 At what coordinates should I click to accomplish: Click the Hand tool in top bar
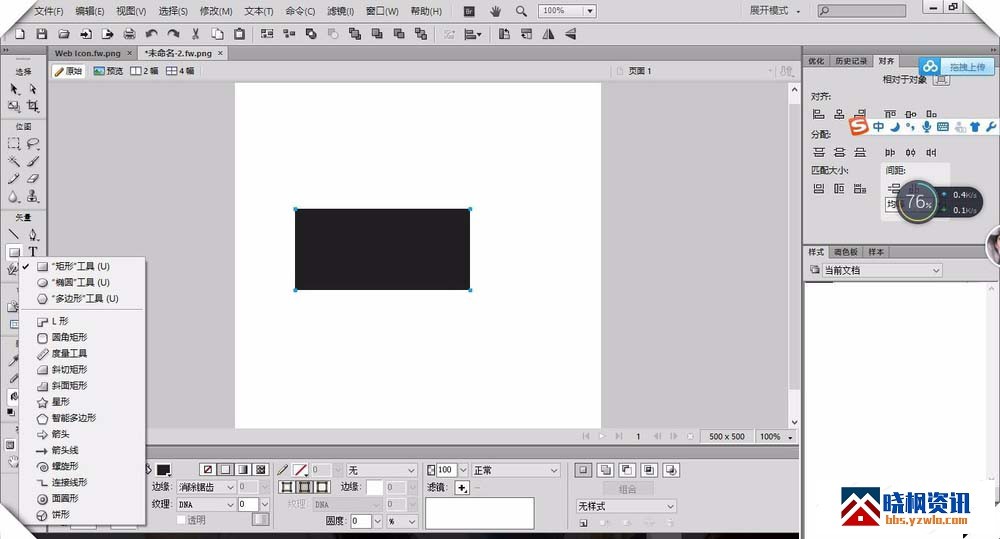point(496,11)
